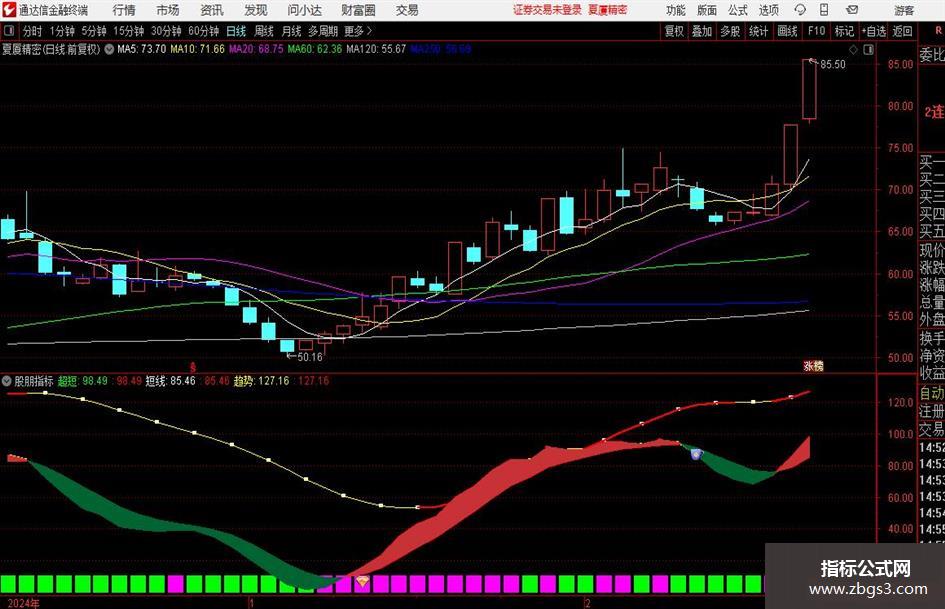Click the red 夏厦精密 stock name in title bar
The width and height of the screenshot is (945, 609).
point(608,10)
